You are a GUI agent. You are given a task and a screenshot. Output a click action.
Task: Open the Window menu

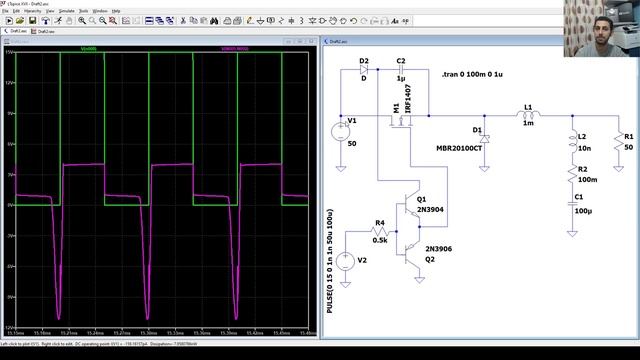coord(100,11)
